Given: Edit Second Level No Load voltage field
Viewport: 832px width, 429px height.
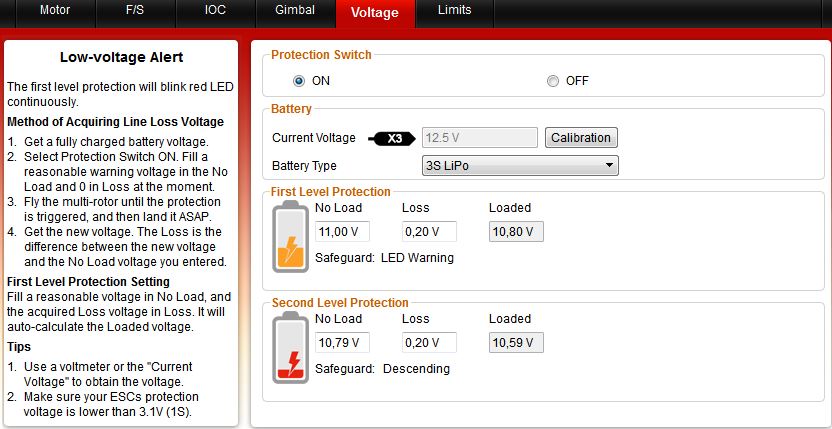Looking at the screenshot, I should 341,343.
